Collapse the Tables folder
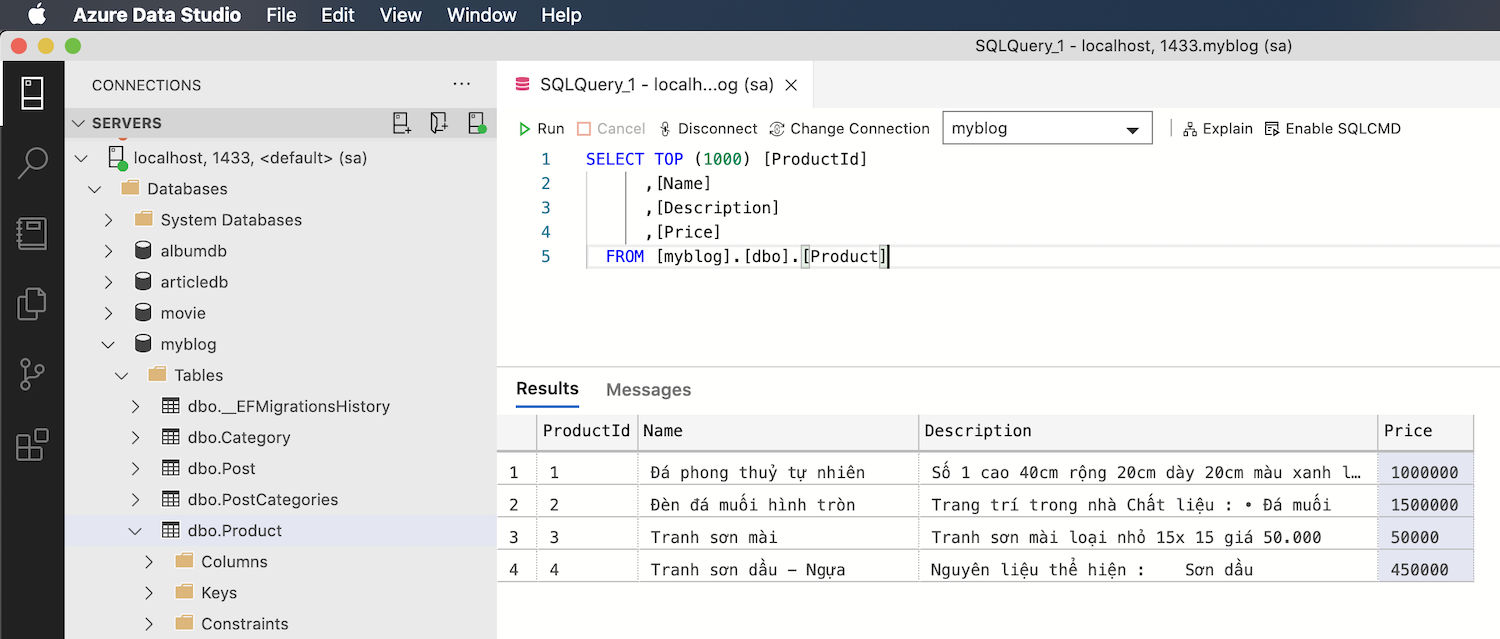Viewport: 1500px width, 639px height. [122, 375]
